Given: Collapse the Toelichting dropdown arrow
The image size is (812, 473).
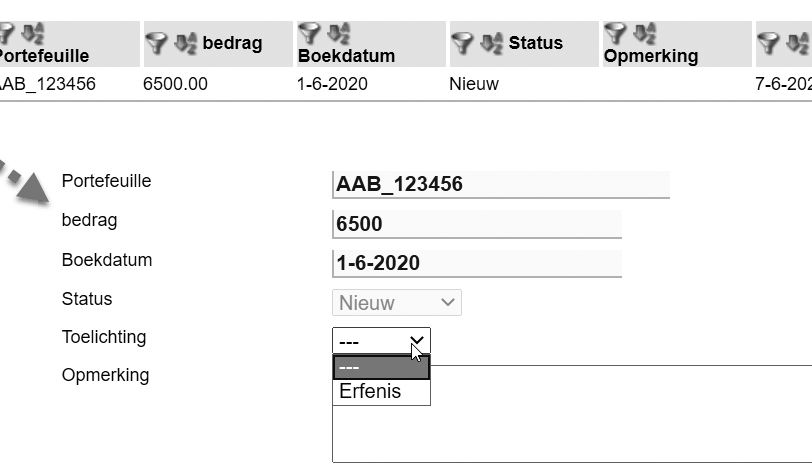Looking at the screenshot, I should click(x=417, y=341).
